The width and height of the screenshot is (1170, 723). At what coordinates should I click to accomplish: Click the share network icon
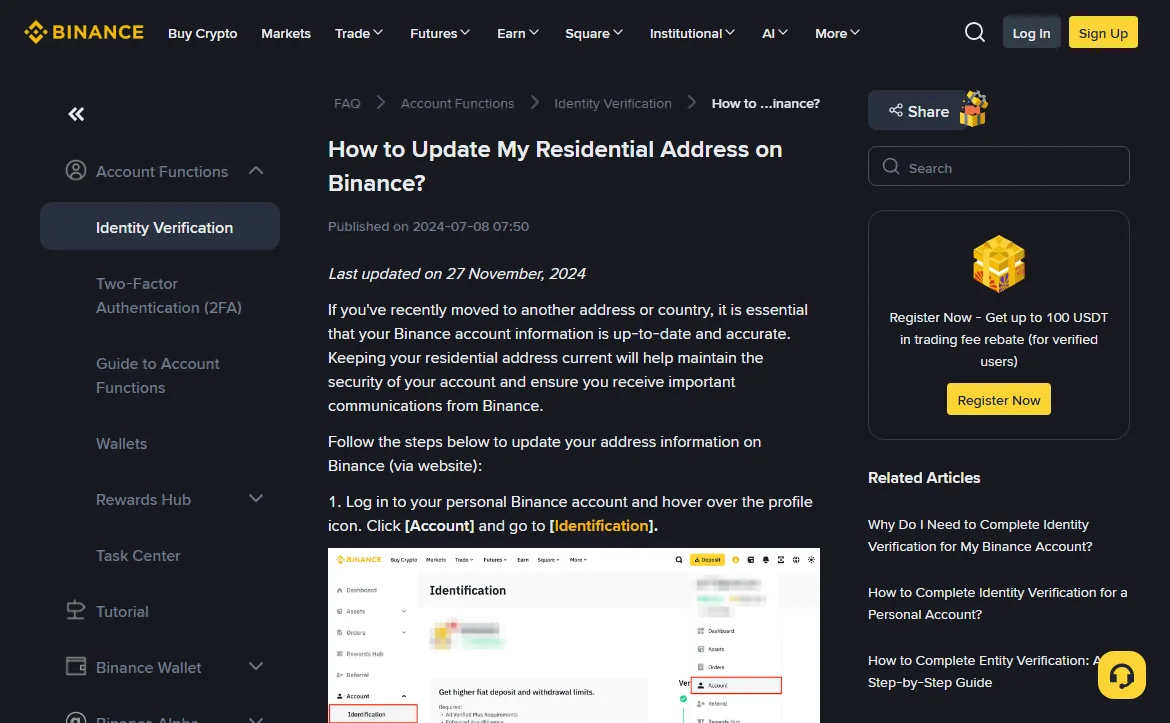click(895, 110)
